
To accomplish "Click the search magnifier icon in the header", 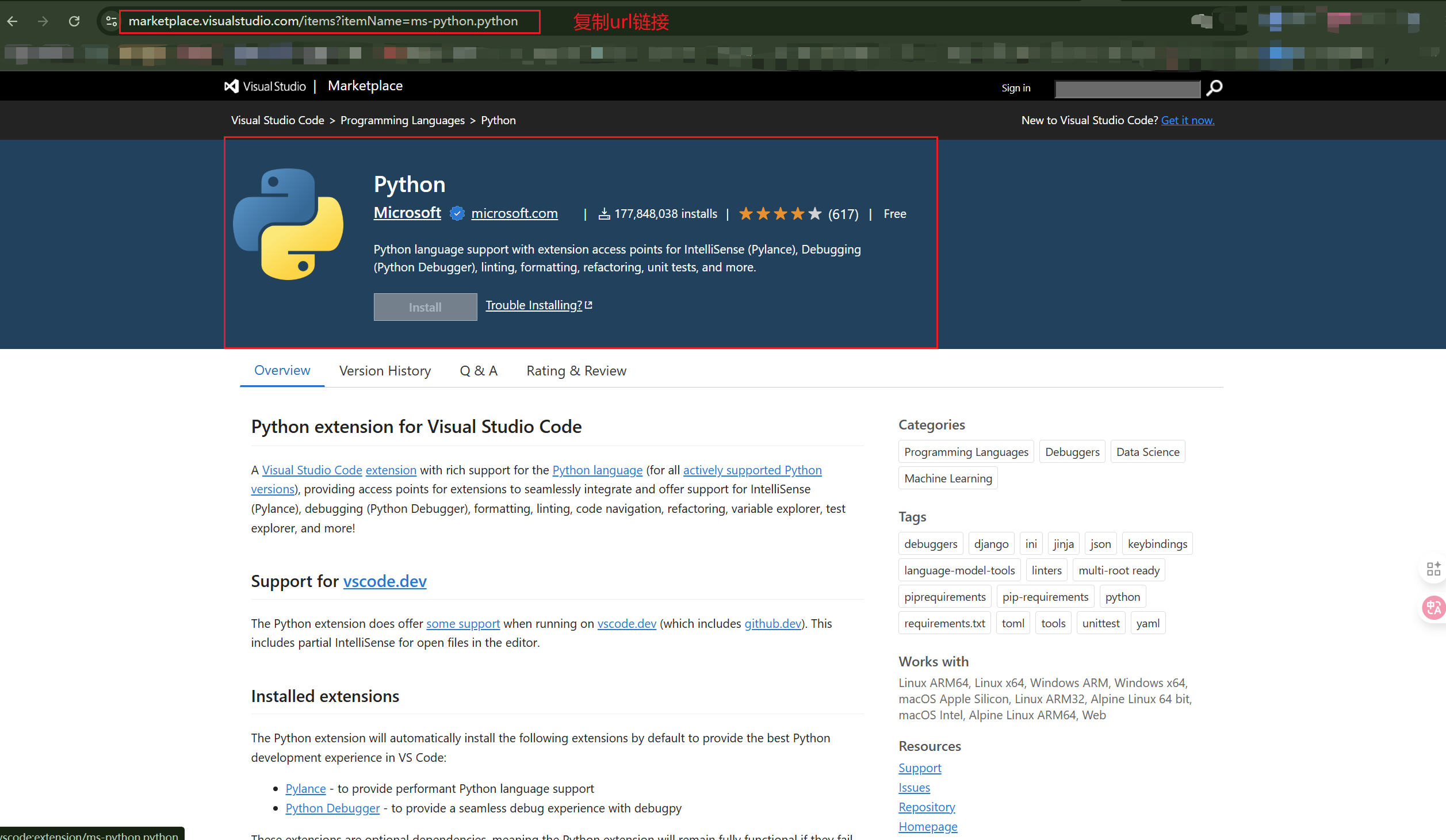I will pyautogui.click(x=1214, y=87).
